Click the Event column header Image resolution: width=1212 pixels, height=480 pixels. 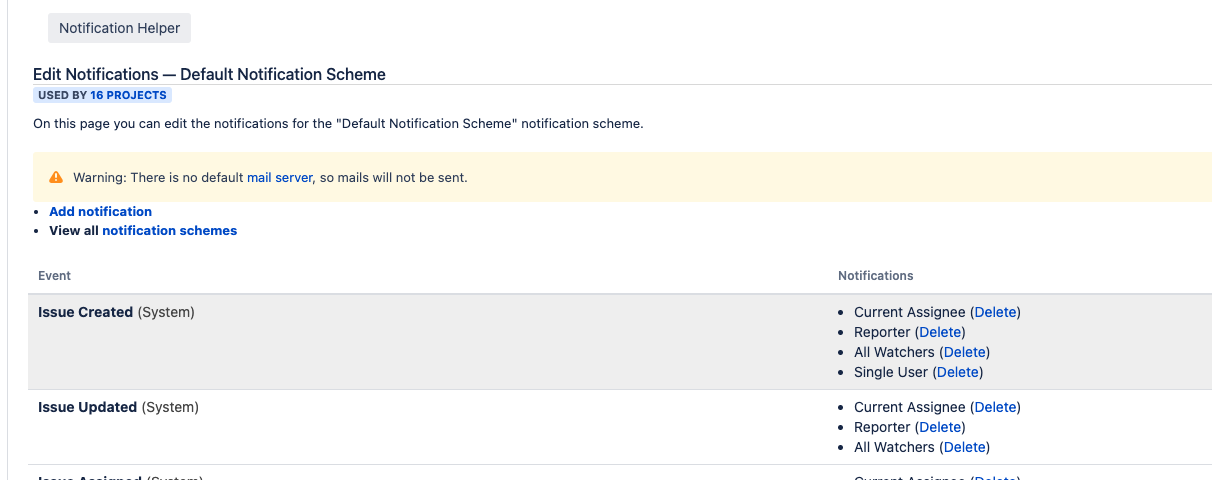[x=55, y=275]
